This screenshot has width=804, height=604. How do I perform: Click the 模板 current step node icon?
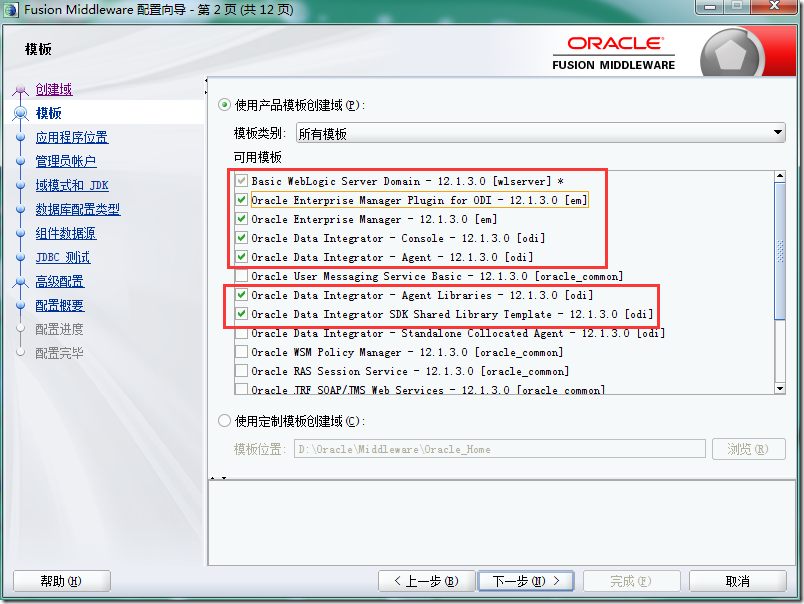click(21, 113)
